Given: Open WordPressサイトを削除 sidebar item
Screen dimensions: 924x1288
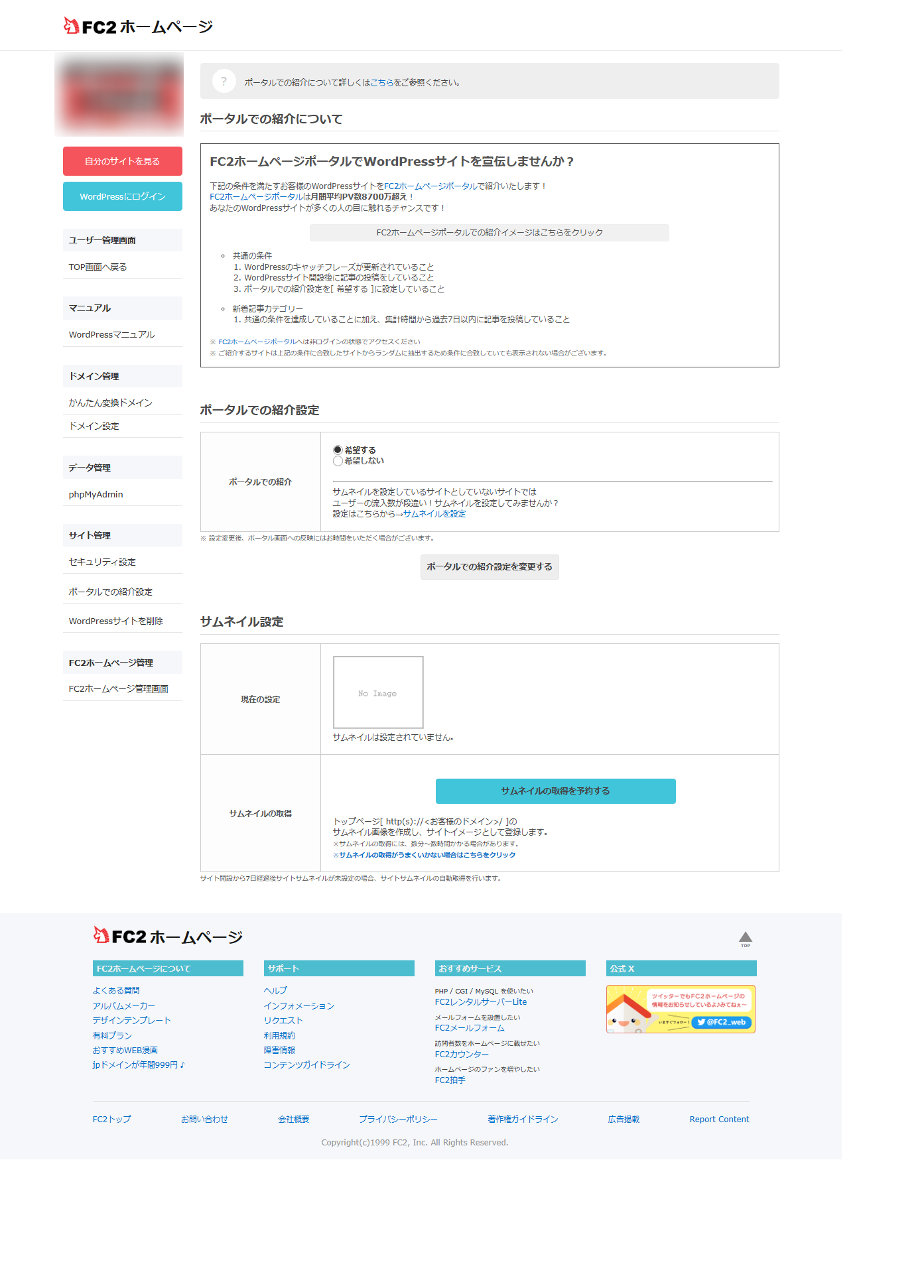Looking at the screenshot, I should tap(115, 621).
